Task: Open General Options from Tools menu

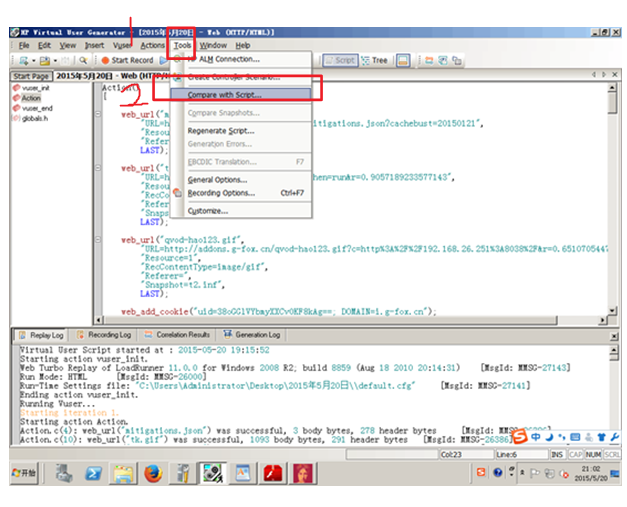Action: 241,180
